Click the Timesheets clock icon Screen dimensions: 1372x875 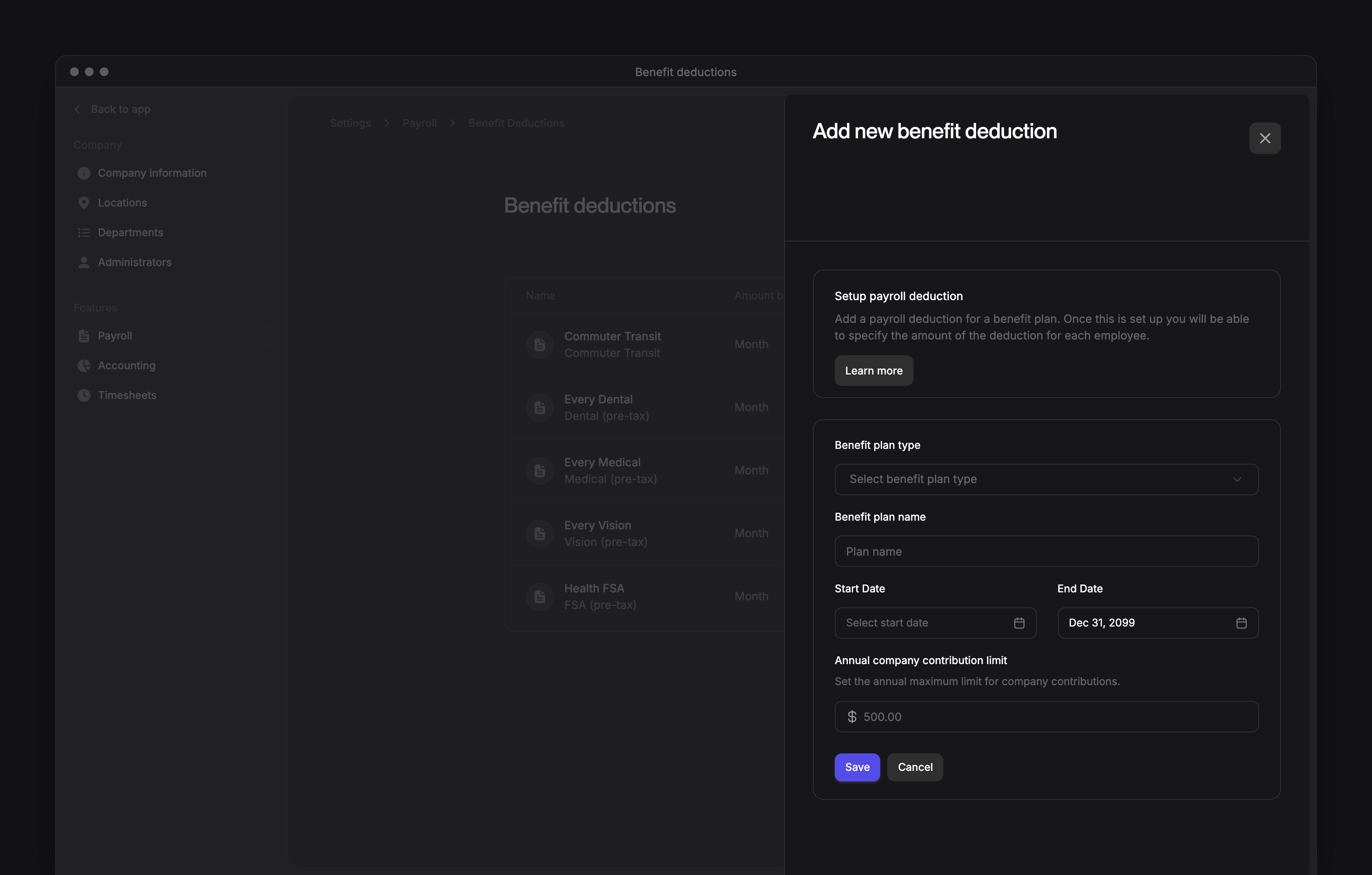tap(84, 395)
